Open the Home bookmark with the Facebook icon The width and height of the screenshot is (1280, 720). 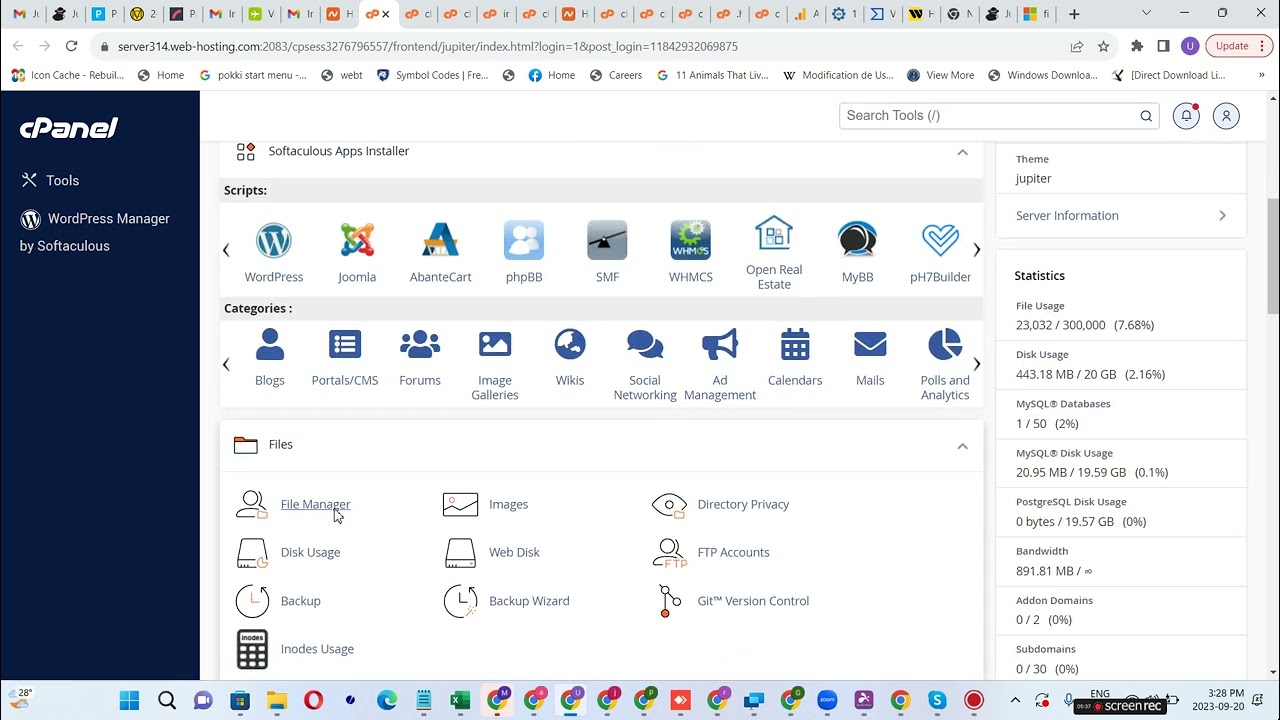[551, 75]
